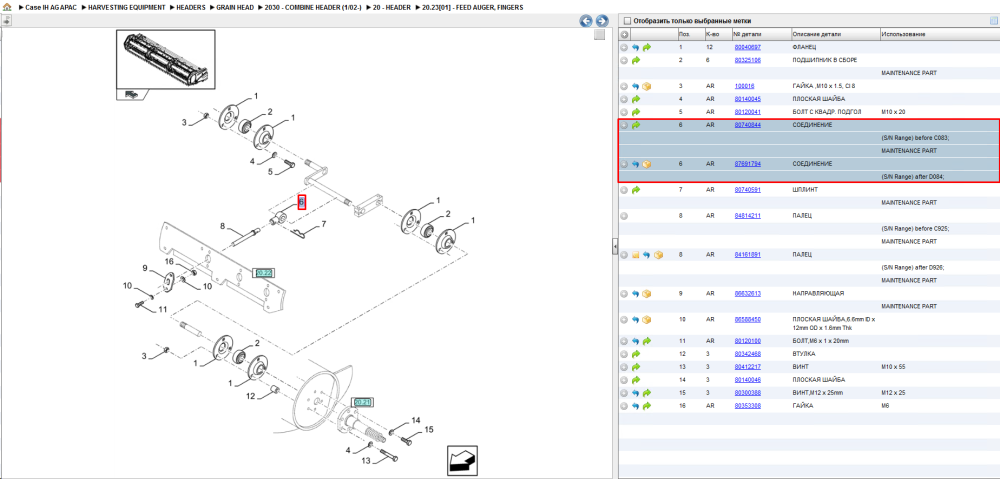Click plus icon on ПЛОСКАЯ ШАЙБА 80140046 row
1000x479 pixels.
(624, 380)
